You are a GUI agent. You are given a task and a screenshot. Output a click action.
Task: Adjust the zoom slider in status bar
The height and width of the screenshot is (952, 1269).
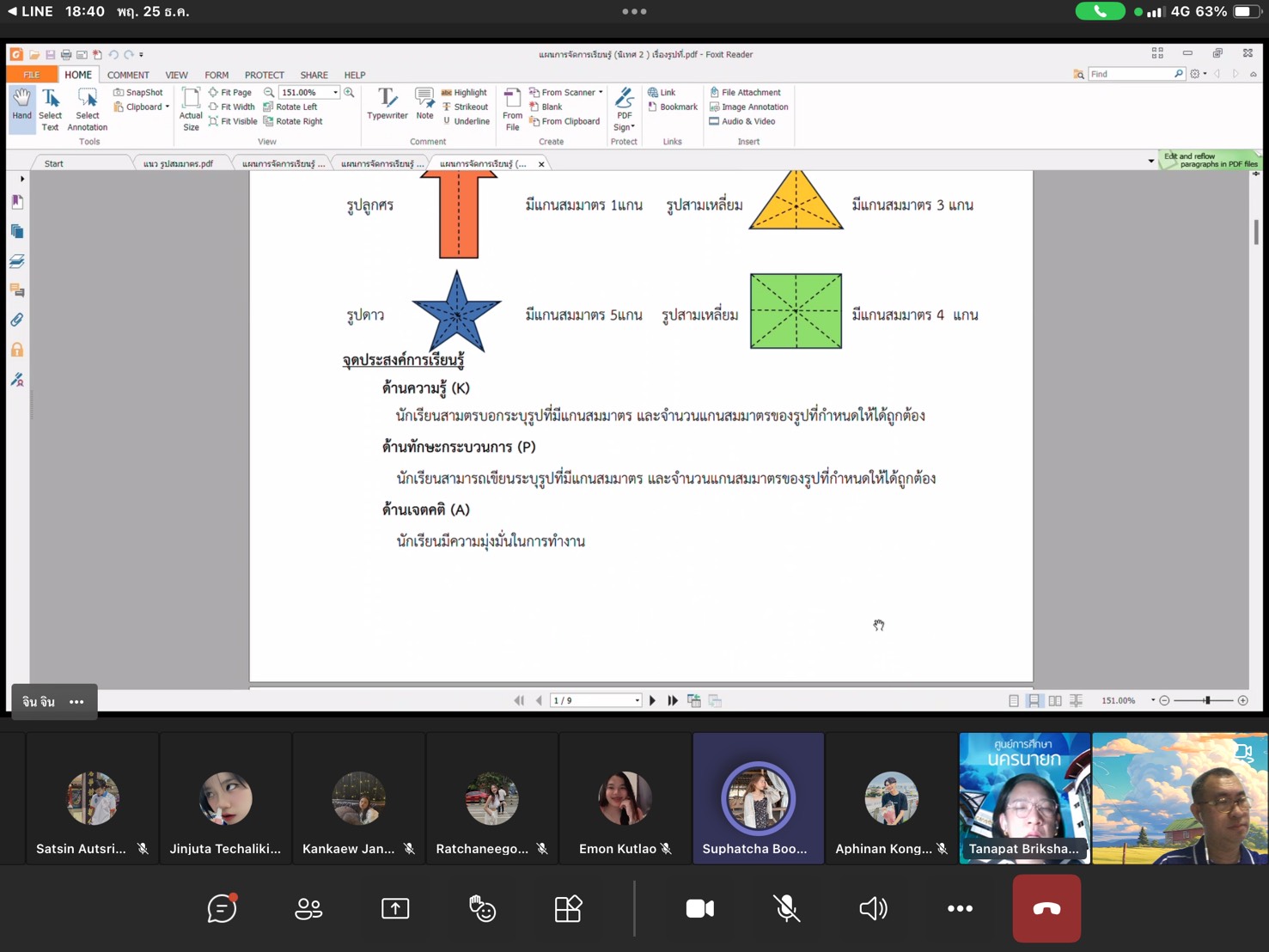pos(1207,701)
